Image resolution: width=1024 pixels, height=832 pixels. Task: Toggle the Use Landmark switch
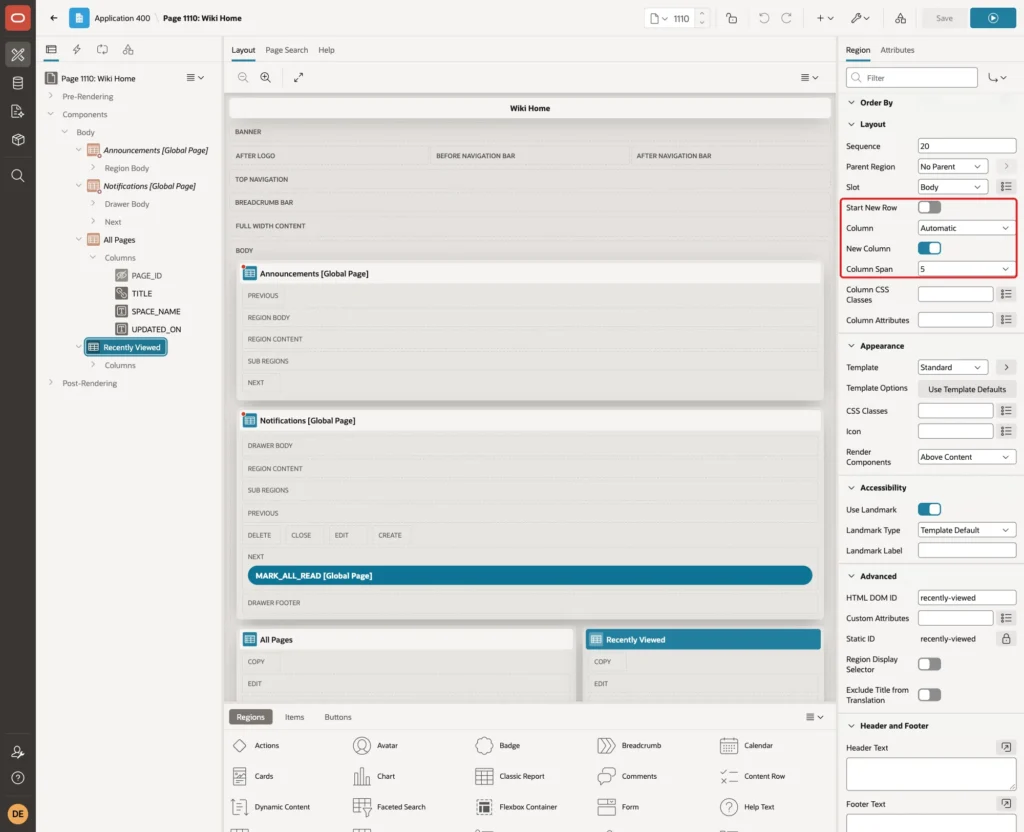[929, 509]
